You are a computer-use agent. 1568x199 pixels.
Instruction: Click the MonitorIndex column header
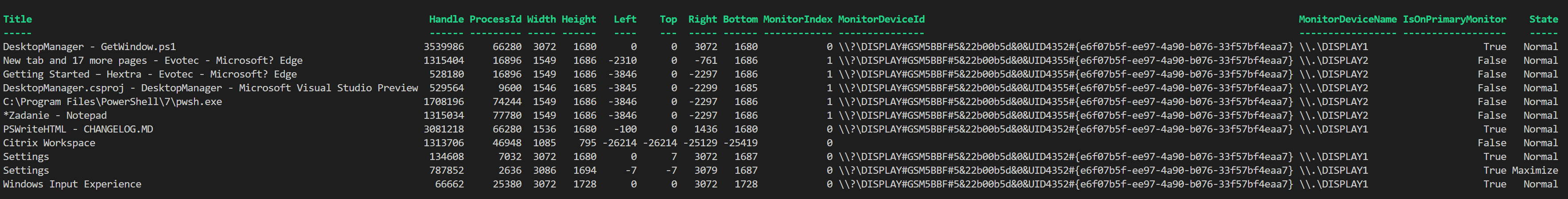pyautogui.click(x=798, y=20)
